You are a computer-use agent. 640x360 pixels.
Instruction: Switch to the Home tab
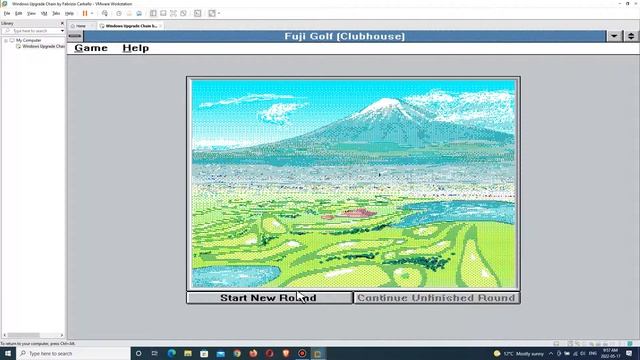click(81, 26)
